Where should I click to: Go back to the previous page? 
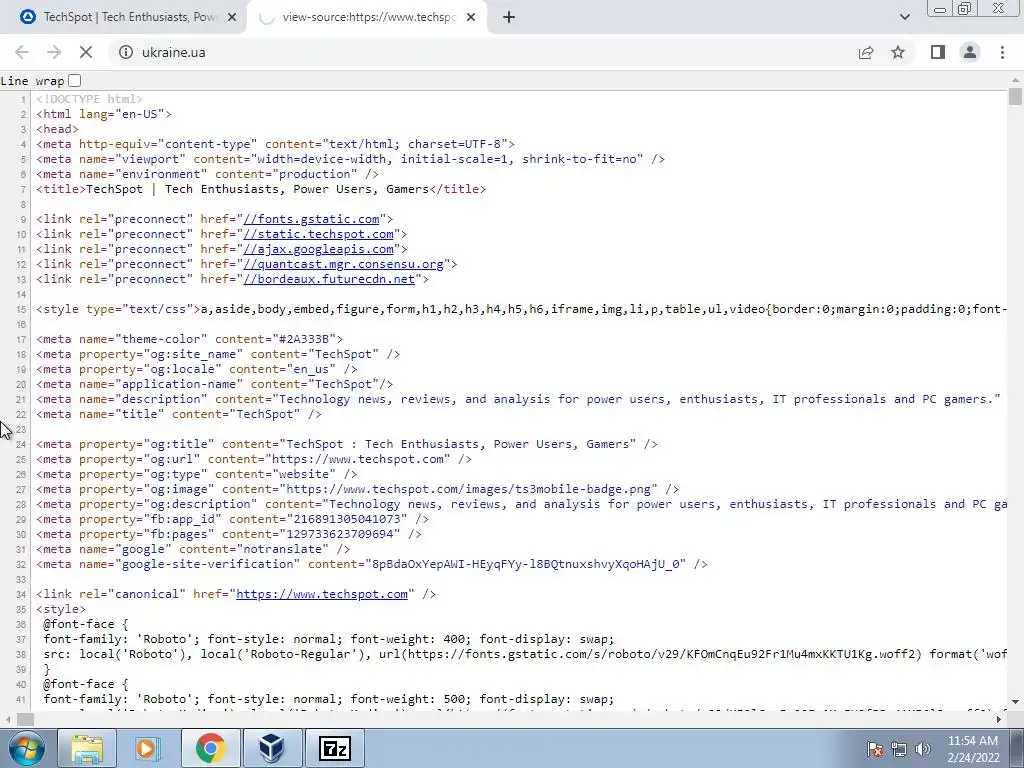click(x=22, y=52)
